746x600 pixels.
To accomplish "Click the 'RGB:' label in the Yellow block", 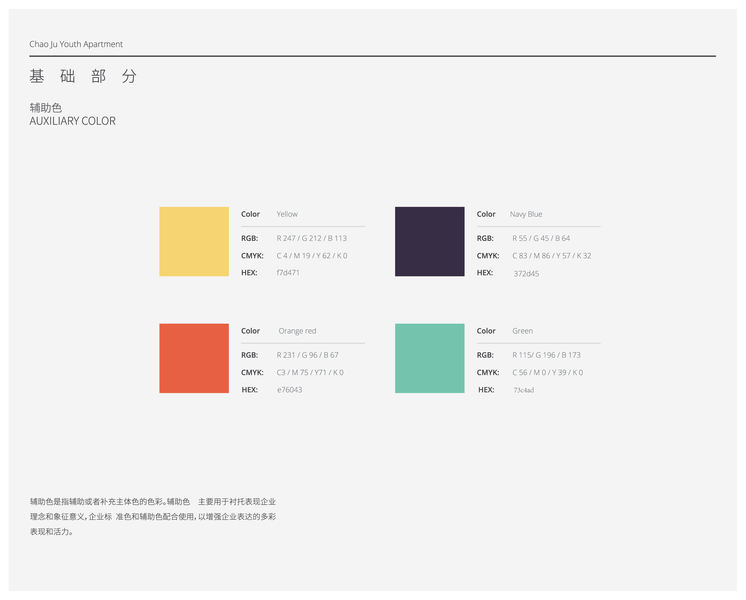I will click(250, 238).
